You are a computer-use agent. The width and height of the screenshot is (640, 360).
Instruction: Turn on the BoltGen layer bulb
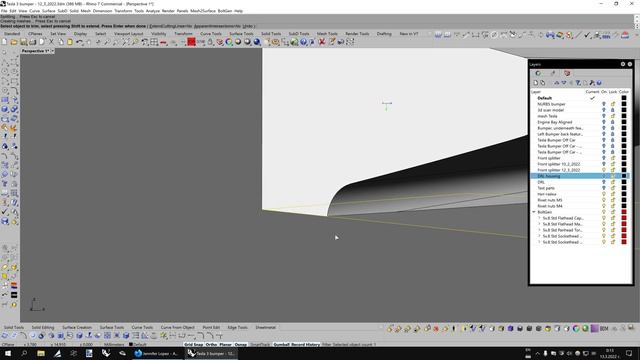(x=604, y=212)
